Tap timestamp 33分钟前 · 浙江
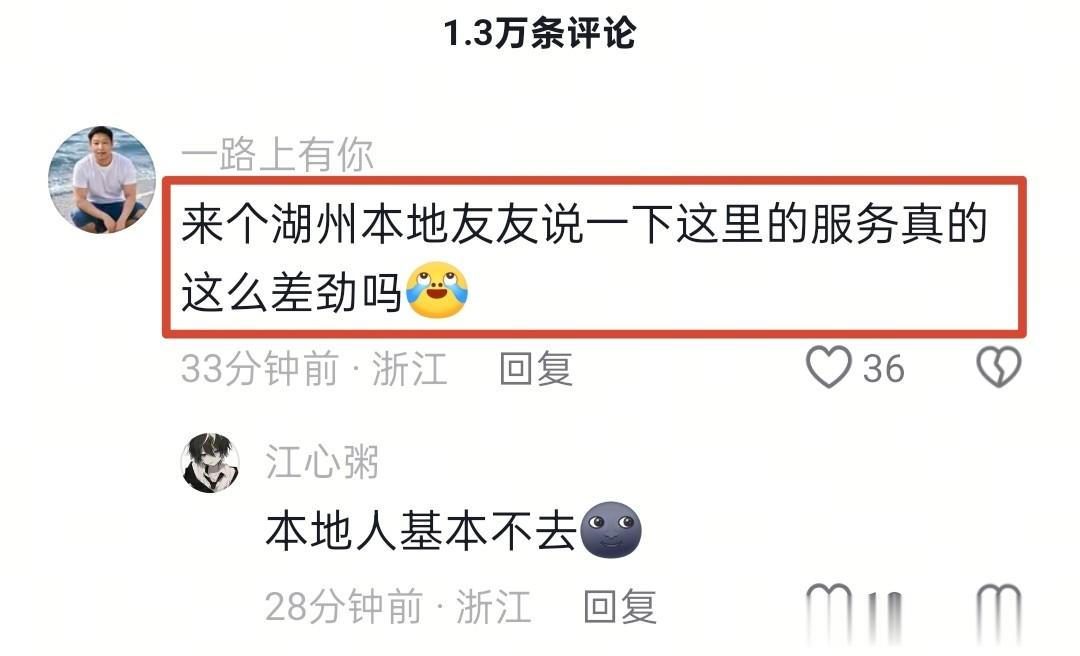 pos(314,369)
